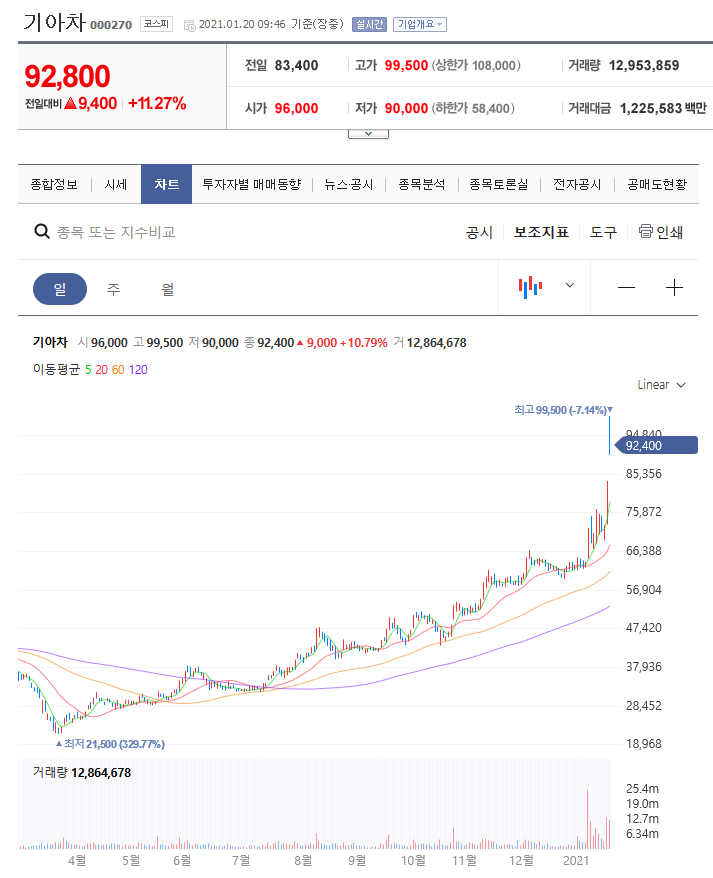
Task: Open the 종목분석 tab
Action: coord(421,184)
